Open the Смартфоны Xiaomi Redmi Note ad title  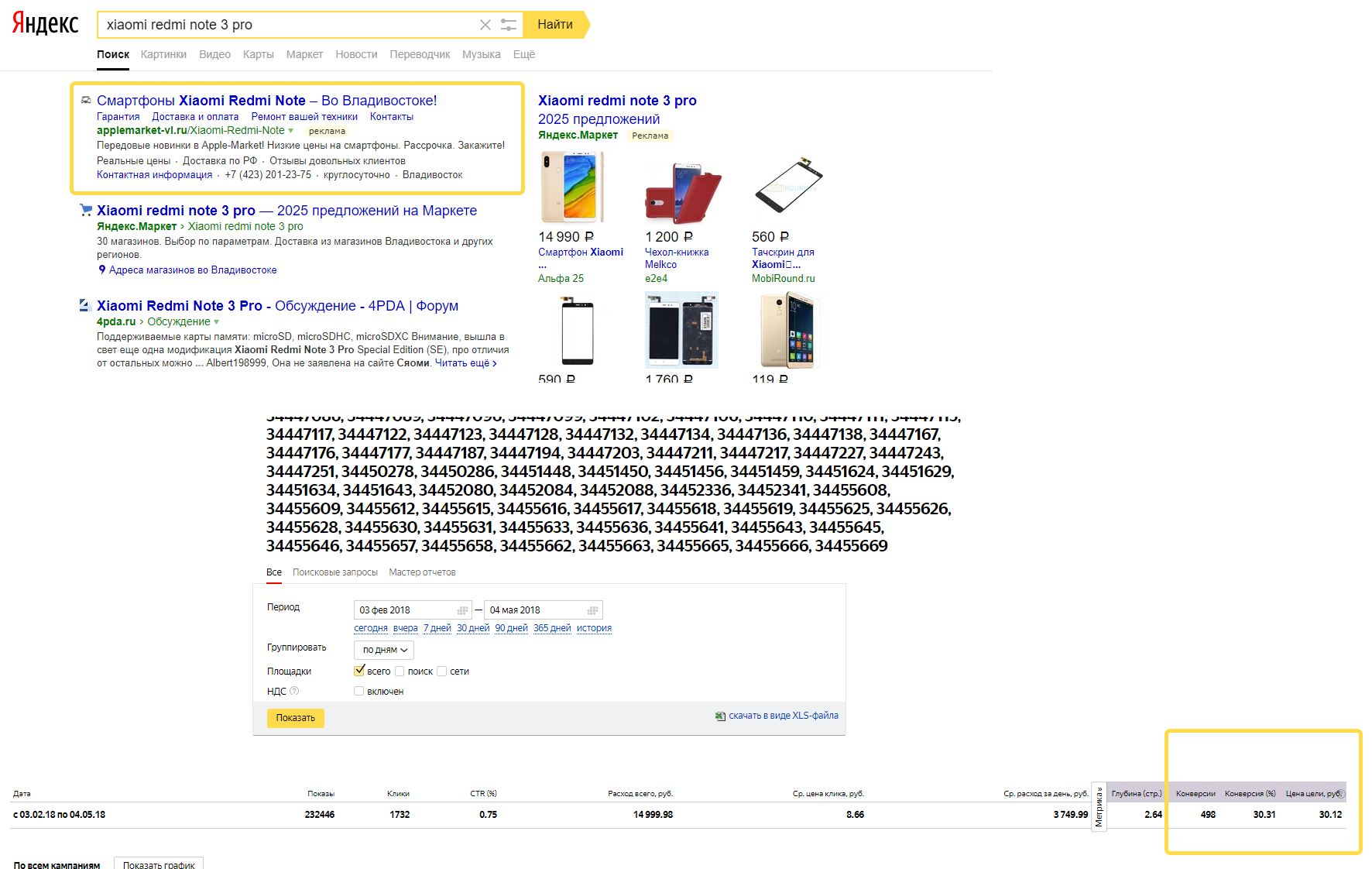(267, 101)
